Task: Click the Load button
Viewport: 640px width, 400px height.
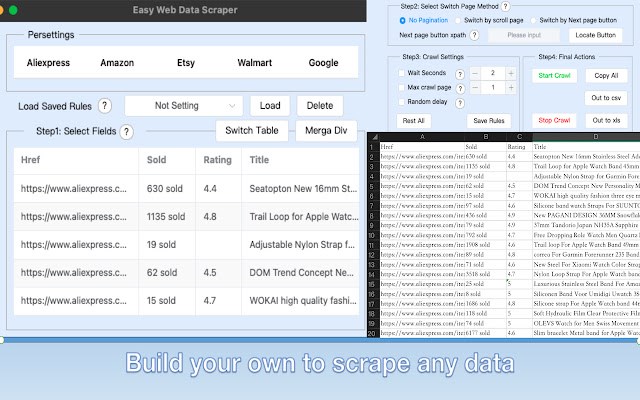Action: (270, 106)
